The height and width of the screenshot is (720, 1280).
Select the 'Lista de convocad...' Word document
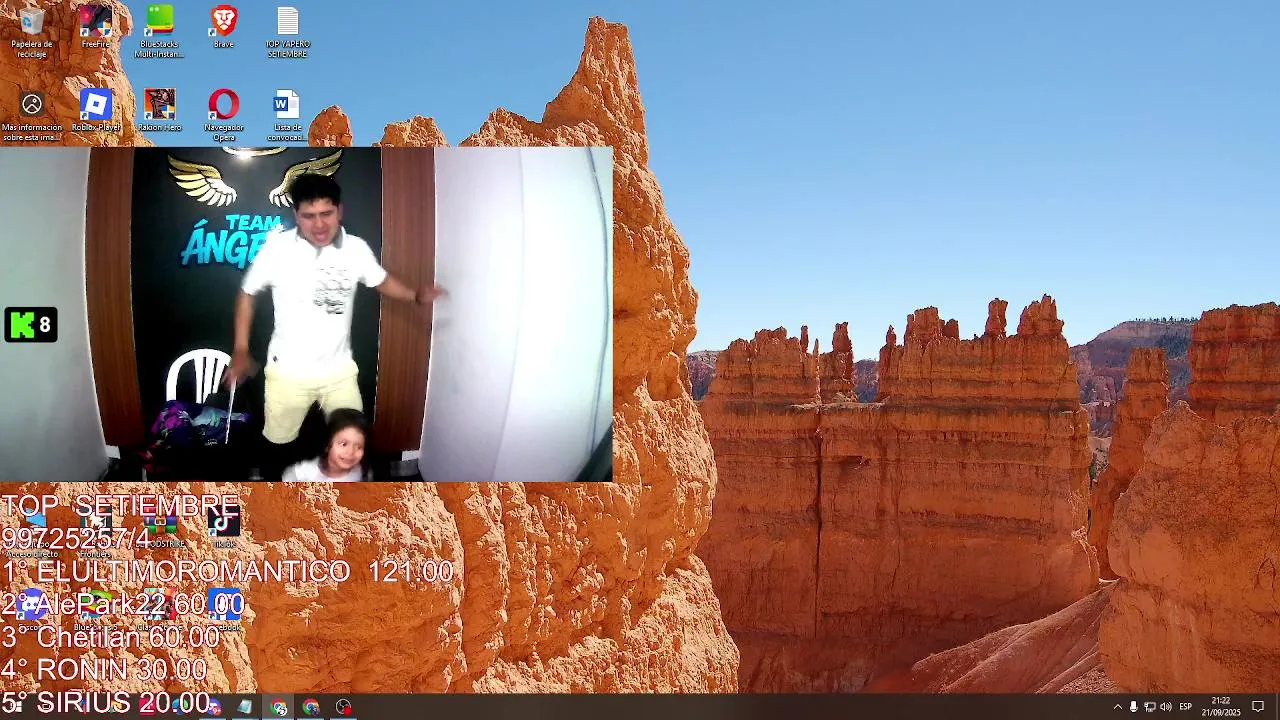pos(288,116)
